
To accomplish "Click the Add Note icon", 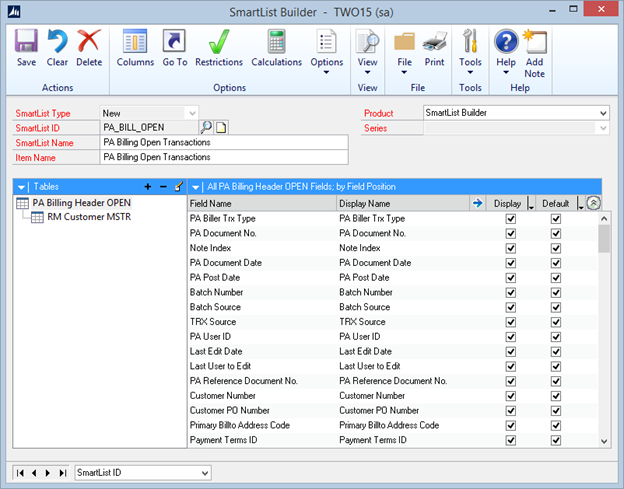I will coord(534,41).
